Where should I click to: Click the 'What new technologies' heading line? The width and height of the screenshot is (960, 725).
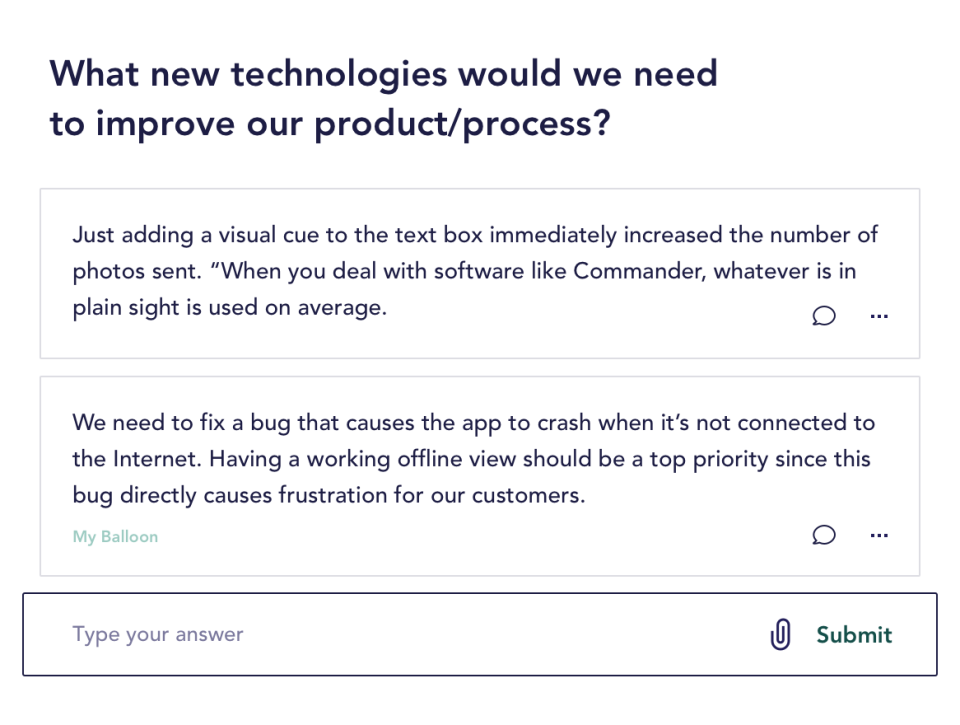click(383, 73)
